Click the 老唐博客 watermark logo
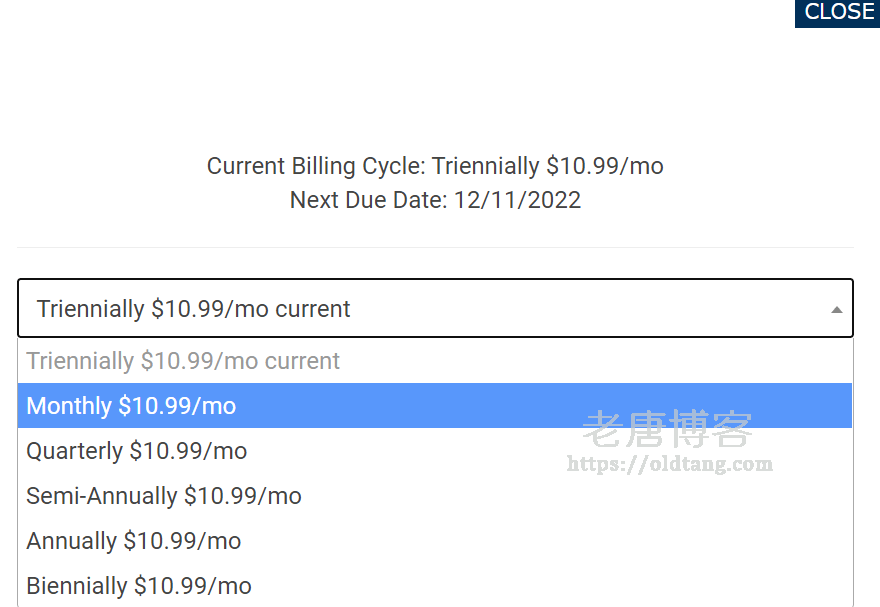880x607 pixels. 667,430
